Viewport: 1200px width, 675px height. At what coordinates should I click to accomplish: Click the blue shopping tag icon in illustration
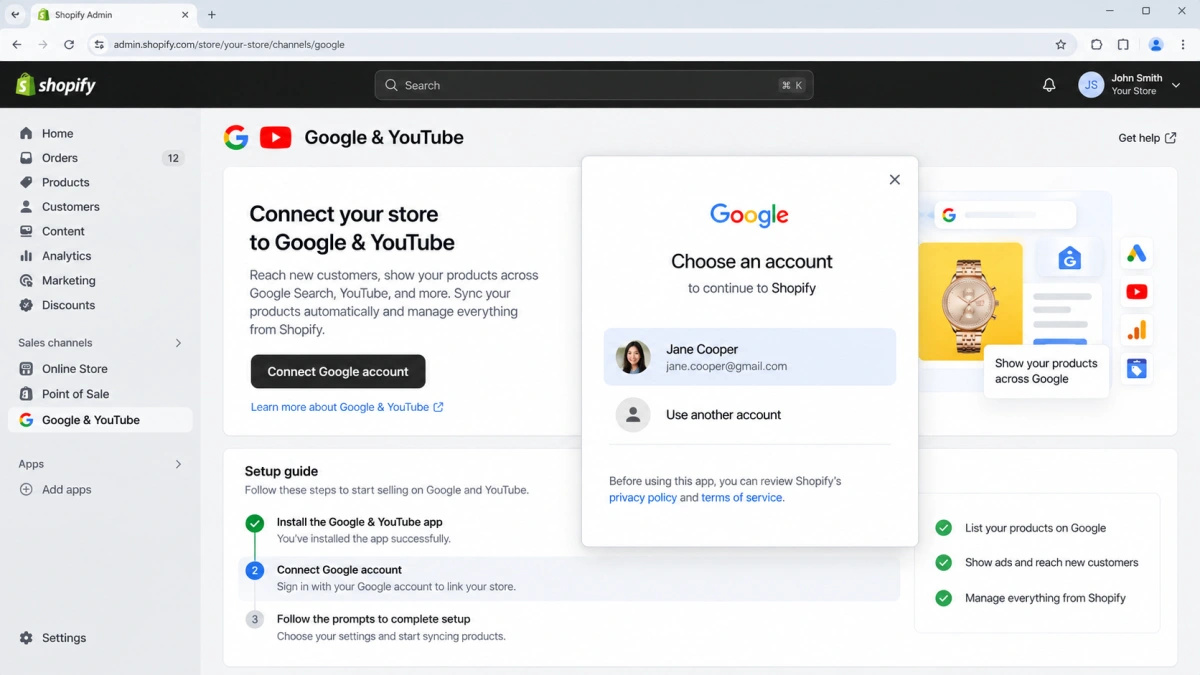pyautogui.click(x=1136, y=369)
